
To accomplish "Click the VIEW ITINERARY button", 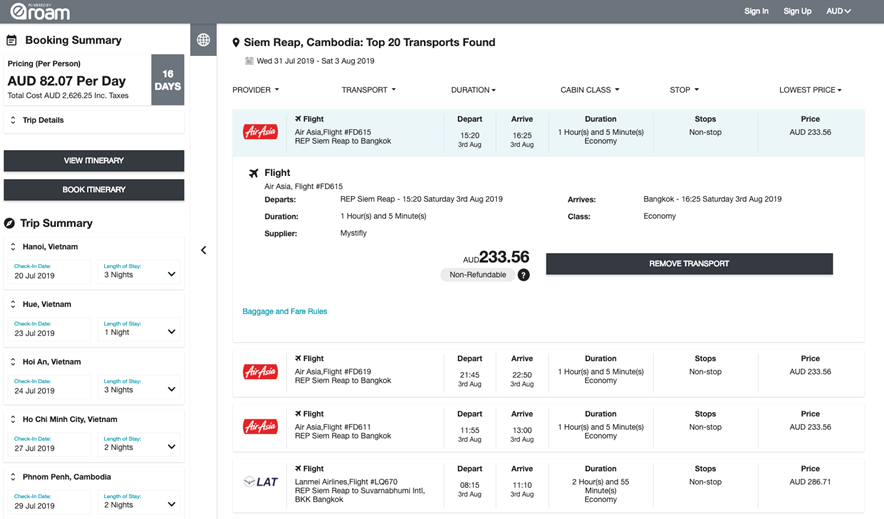I will [x=94, y=161].
